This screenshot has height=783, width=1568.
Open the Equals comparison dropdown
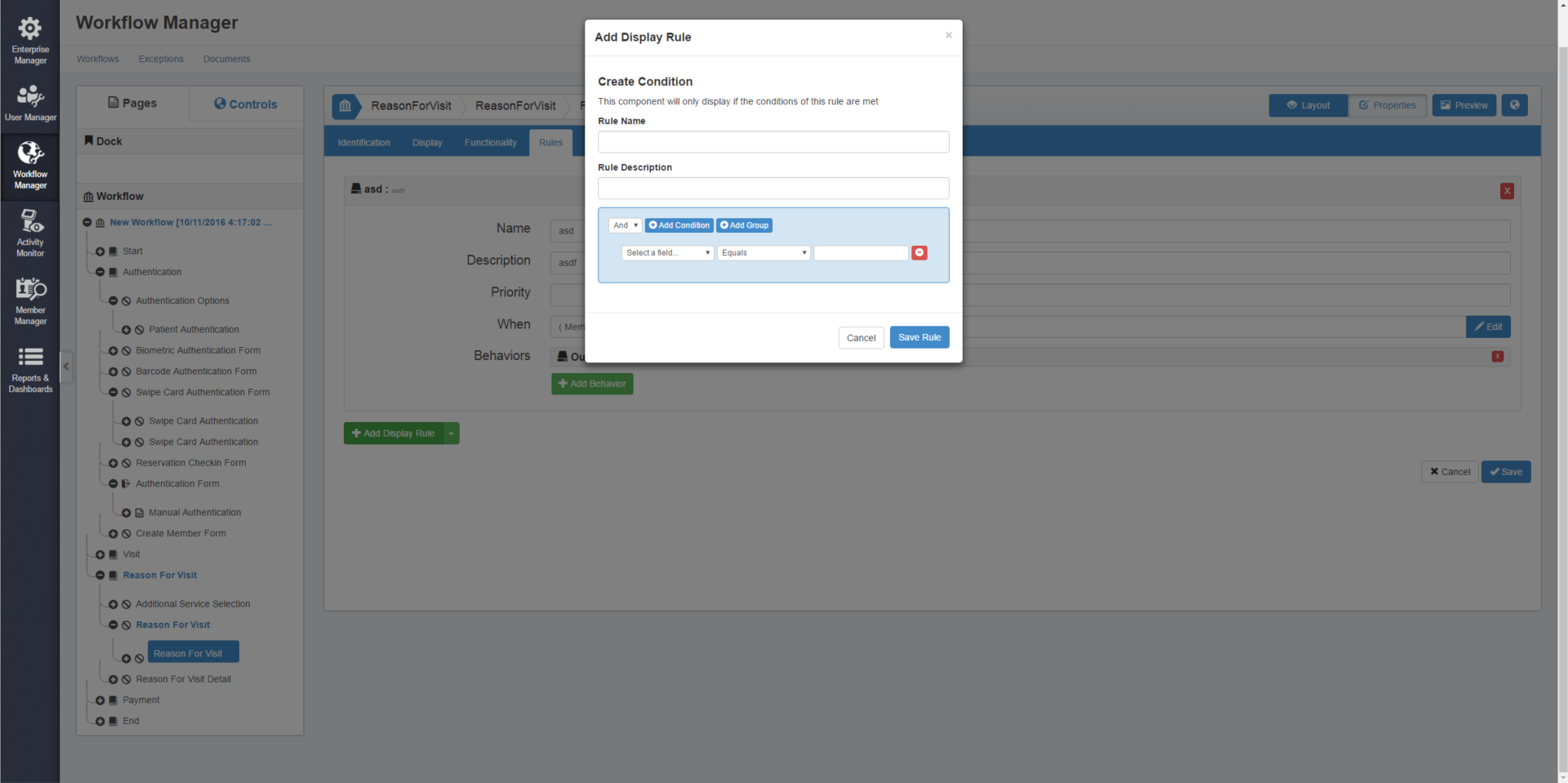coord(764,253)
